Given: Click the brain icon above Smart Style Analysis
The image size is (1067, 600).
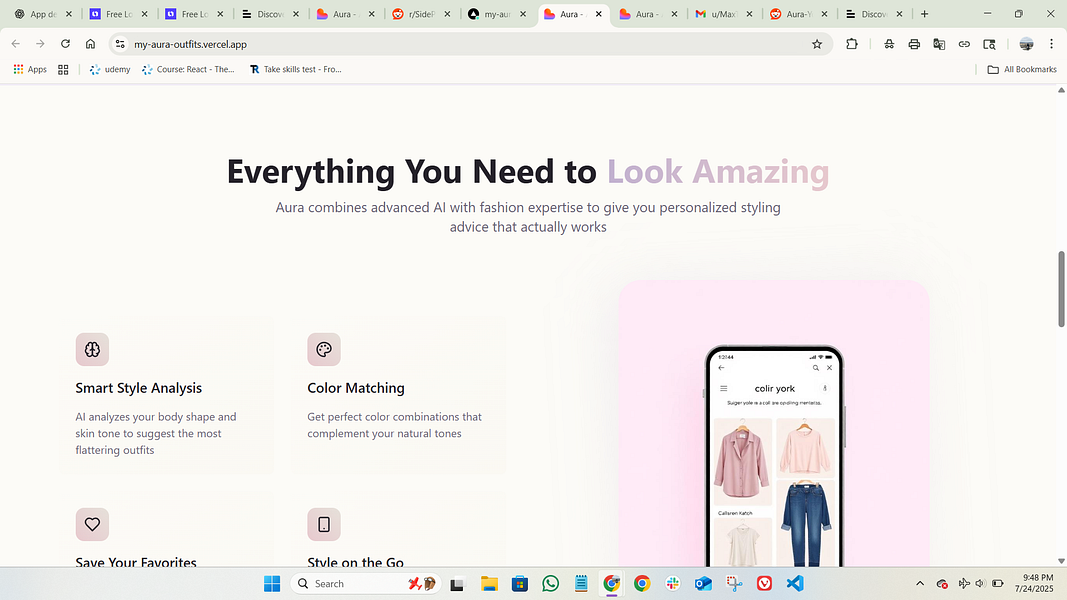Looking at the screenshot, I should tap(92, 350).
